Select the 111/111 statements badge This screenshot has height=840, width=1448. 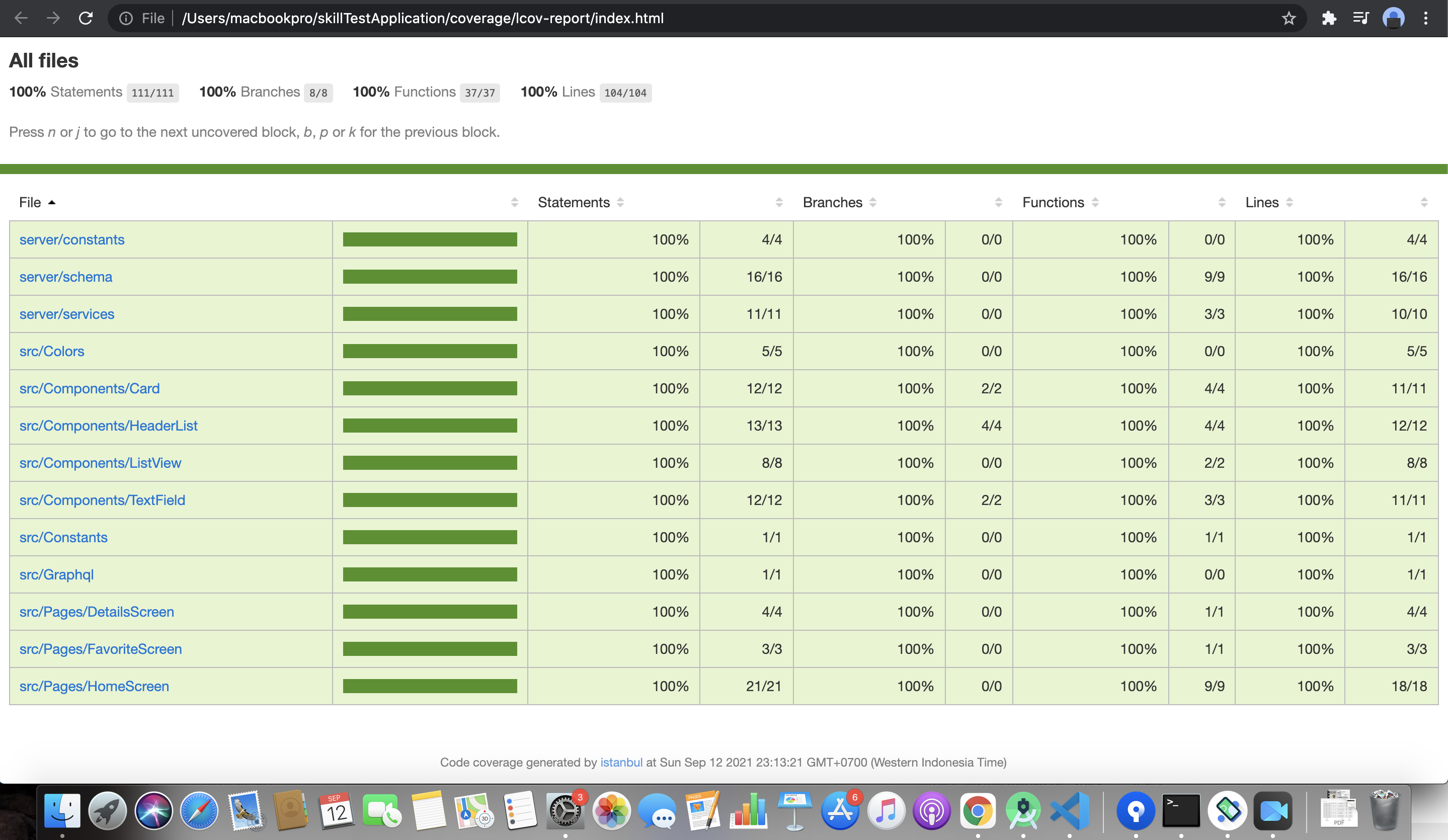point(152,93)
